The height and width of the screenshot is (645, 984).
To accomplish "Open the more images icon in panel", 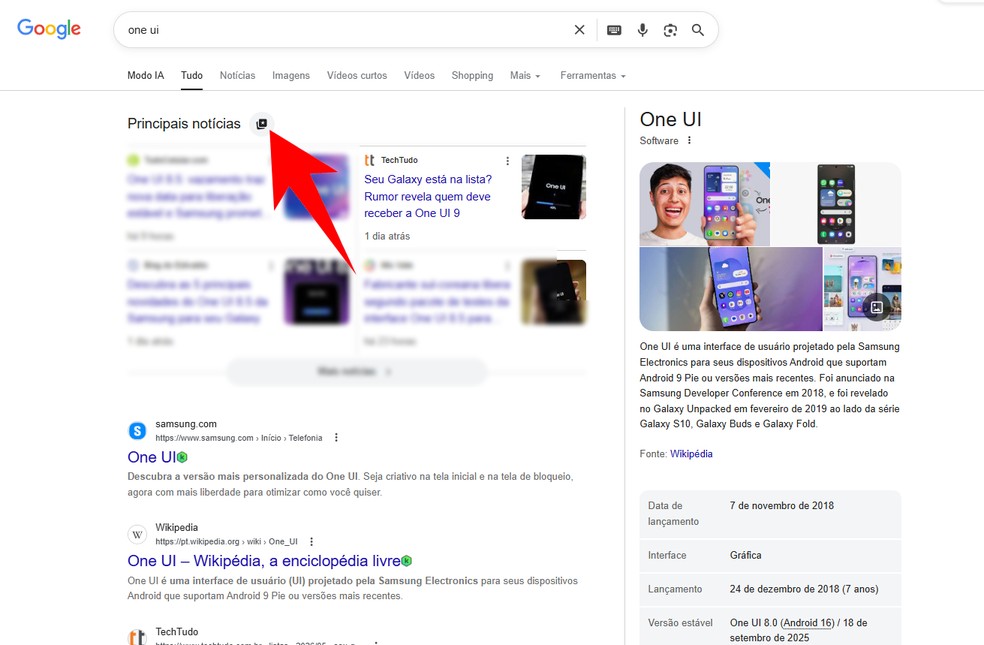I will click(876, 307).
